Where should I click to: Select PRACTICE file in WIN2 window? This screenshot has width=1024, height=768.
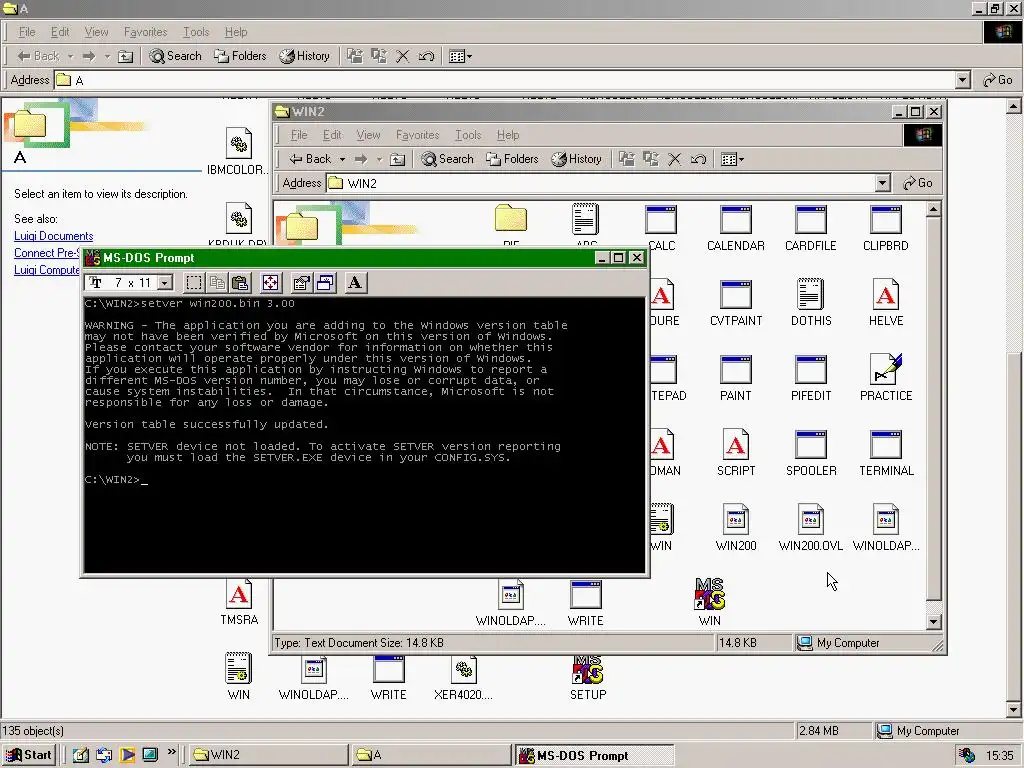886,378
